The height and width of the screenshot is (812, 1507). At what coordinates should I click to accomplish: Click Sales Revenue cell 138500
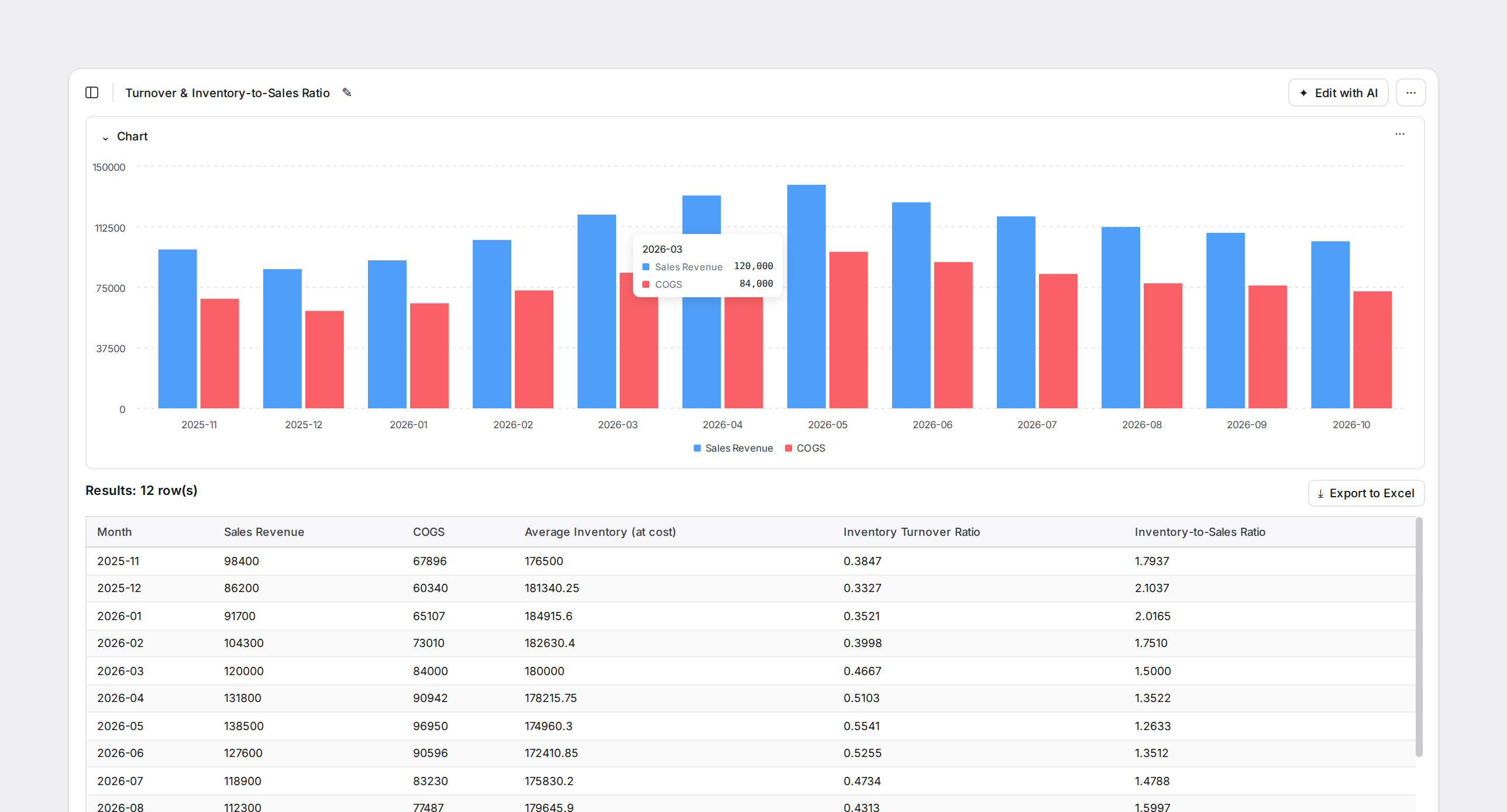coord(243,726)
